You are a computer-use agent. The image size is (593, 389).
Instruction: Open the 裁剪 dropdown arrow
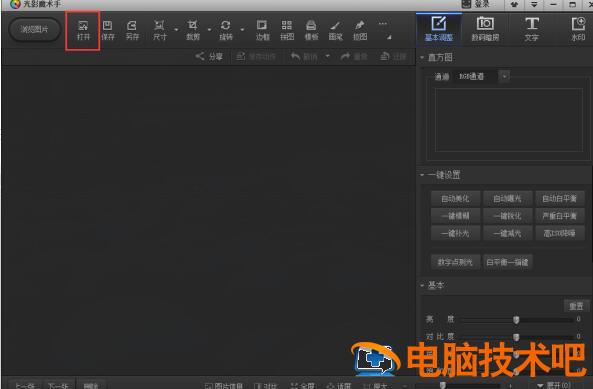click(x=209, y=29)
